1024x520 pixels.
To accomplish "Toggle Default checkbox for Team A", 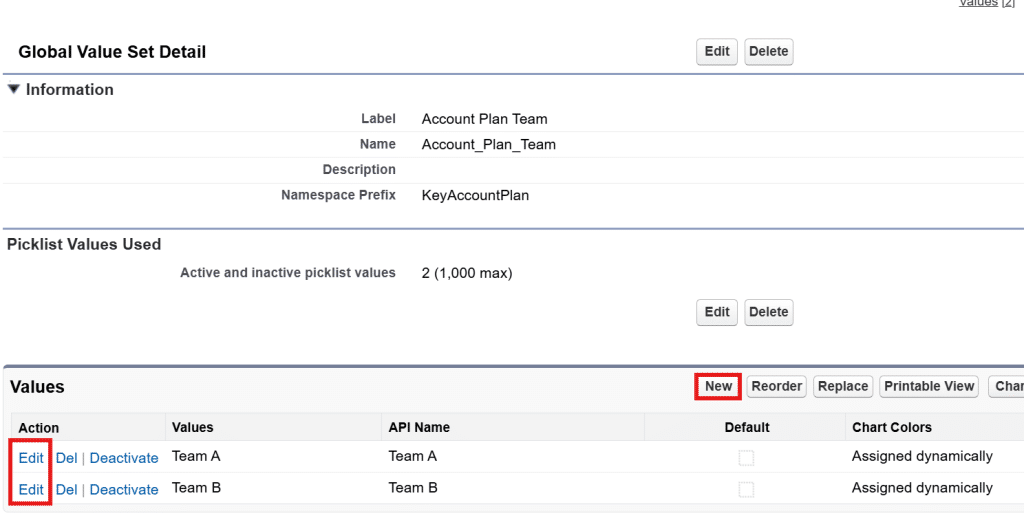I will coord(746,458).
